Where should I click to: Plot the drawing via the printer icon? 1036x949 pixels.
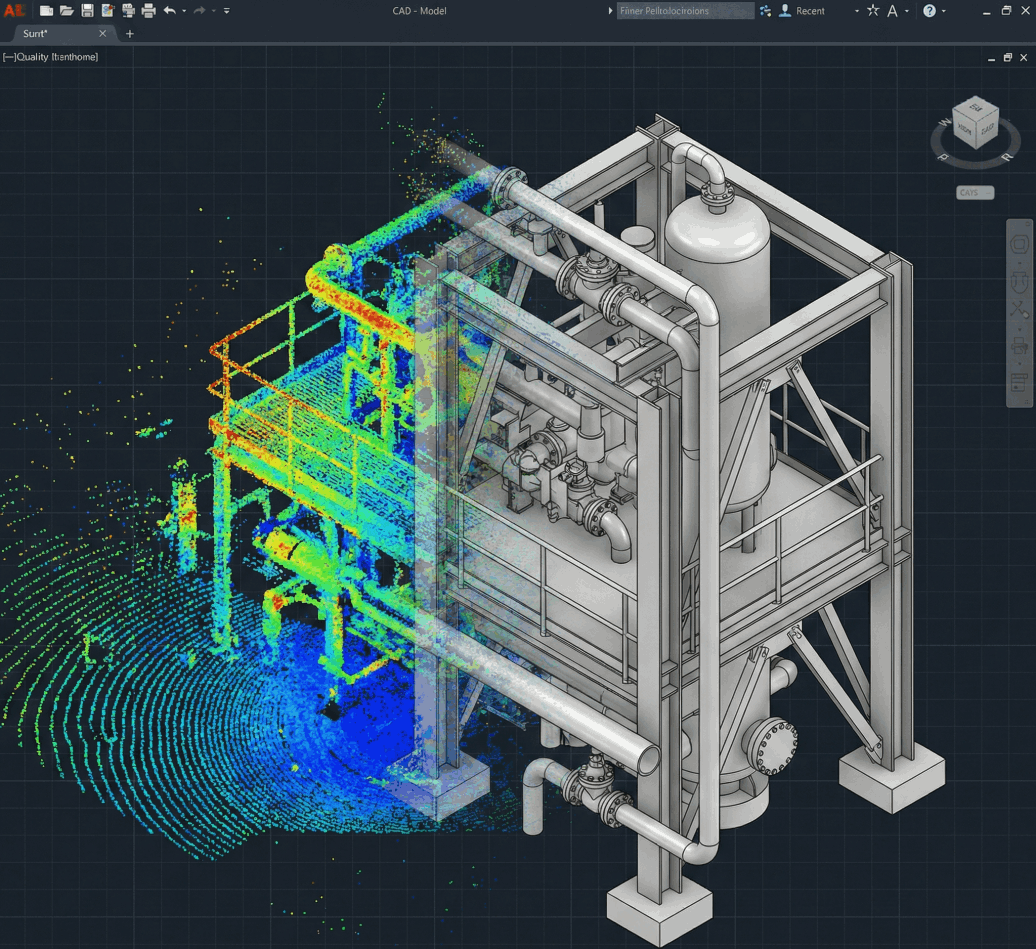[x=148, y=11]
